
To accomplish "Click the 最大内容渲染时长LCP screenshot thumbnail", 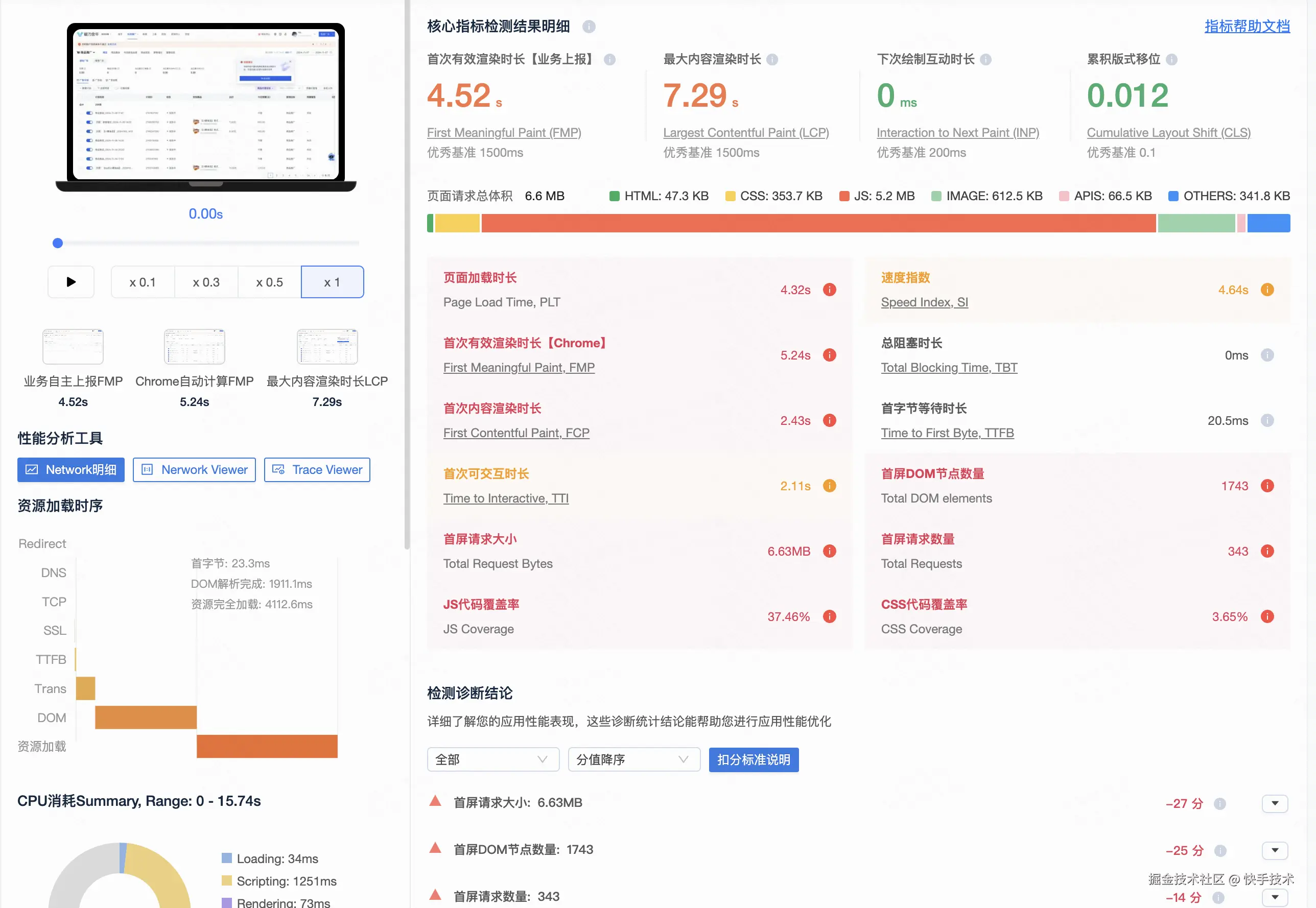I will point(327,346).
